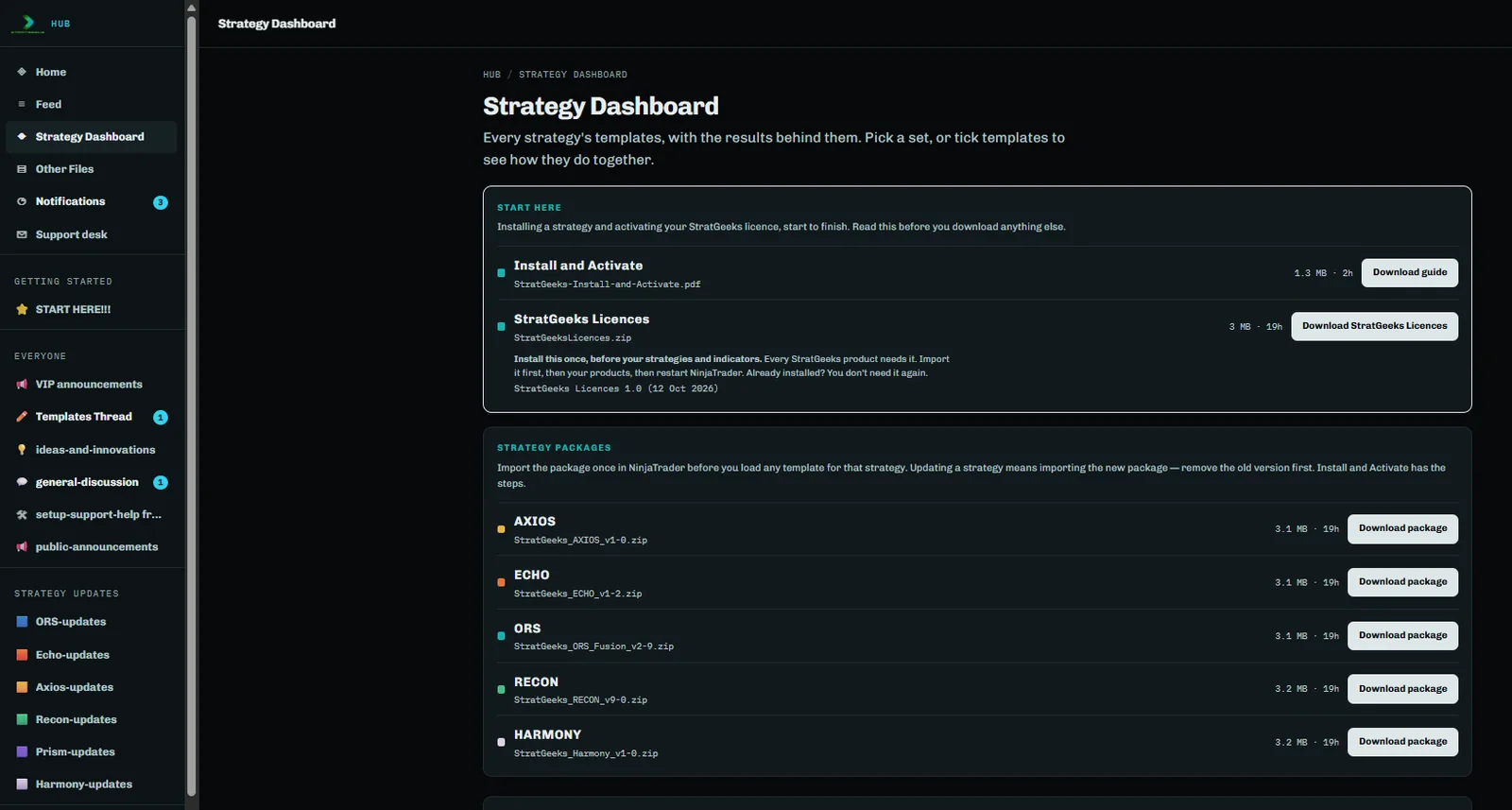1512x810 pixels.
Task: Click the "Install and Activate" title text
Action: pos(578,266)
